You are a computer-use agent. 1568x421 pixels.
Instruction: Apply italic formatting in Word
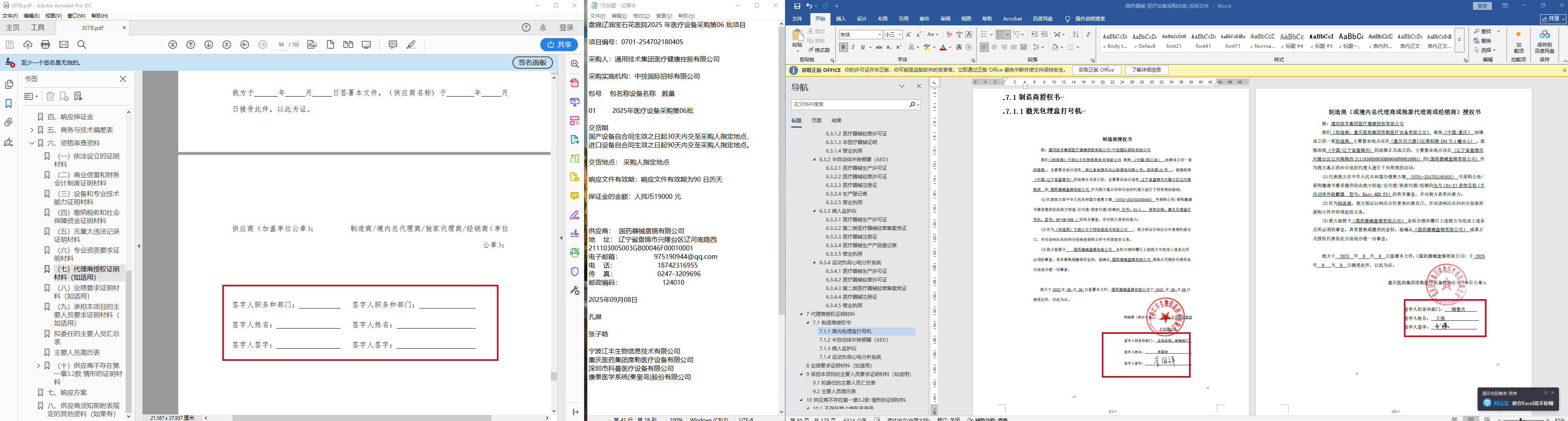coord(853,47)
